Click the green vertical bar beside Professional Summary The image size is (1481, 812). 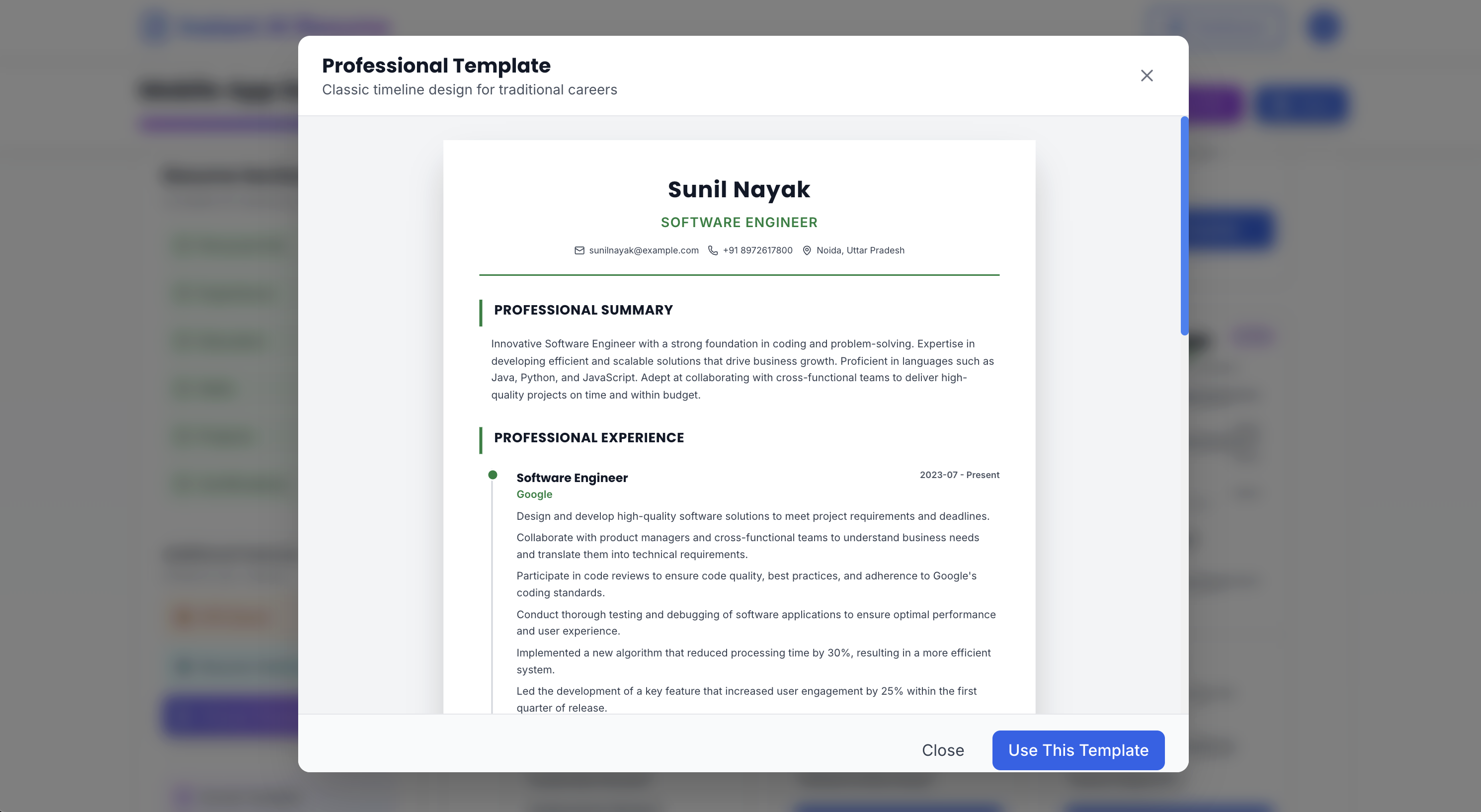[x=482, y=310]
